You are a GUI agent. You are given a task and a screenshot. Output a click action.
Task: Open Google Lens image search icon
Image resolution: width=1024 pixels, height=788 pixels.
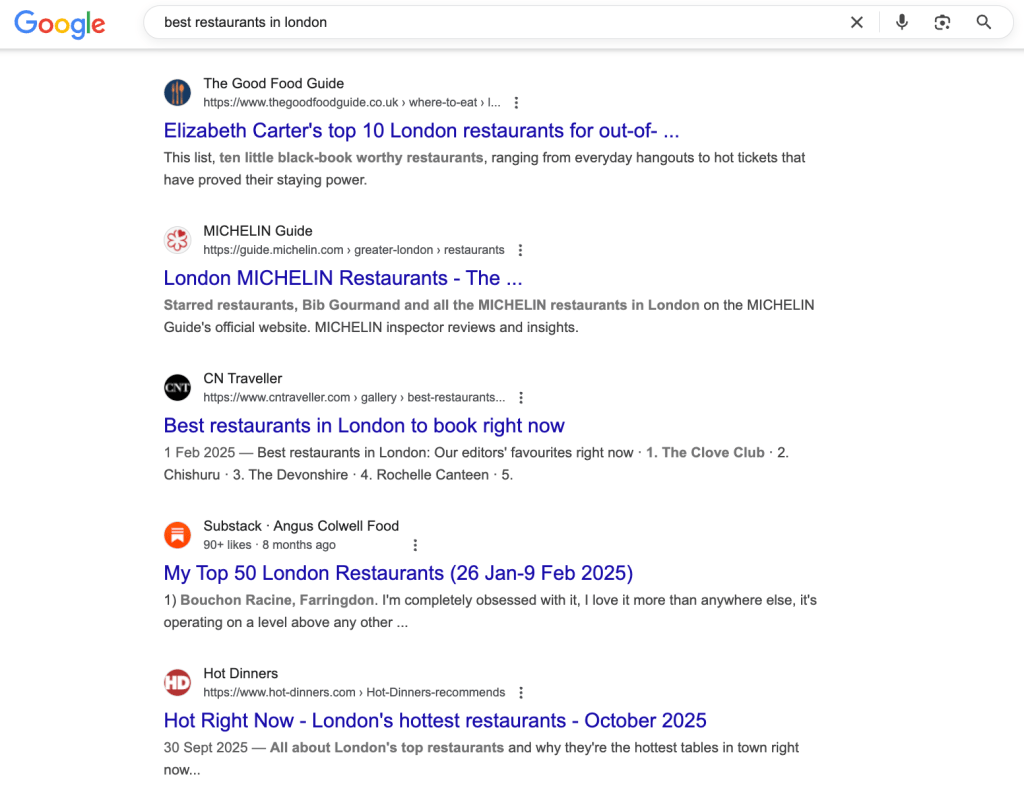click(x=942, y=22)
